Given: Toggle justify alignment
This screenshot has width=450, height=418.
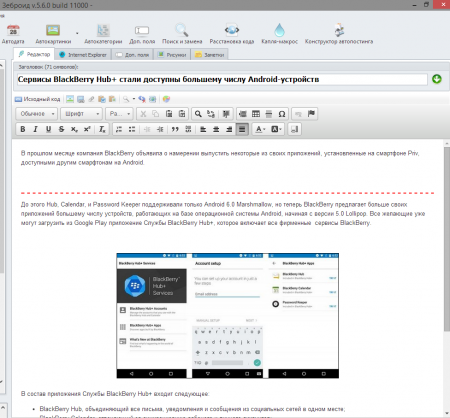Looking at the screenshot, I should [x=242, y=129].
